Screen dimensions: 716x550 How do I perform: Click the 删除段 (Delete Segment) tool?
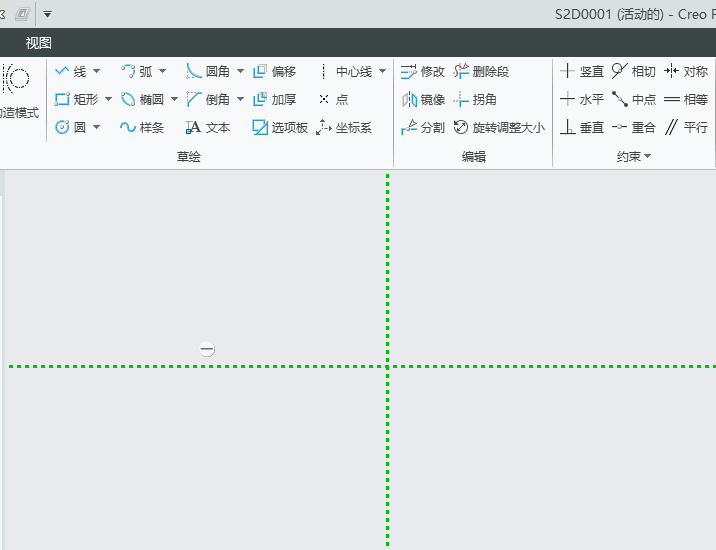pos(481,72)
